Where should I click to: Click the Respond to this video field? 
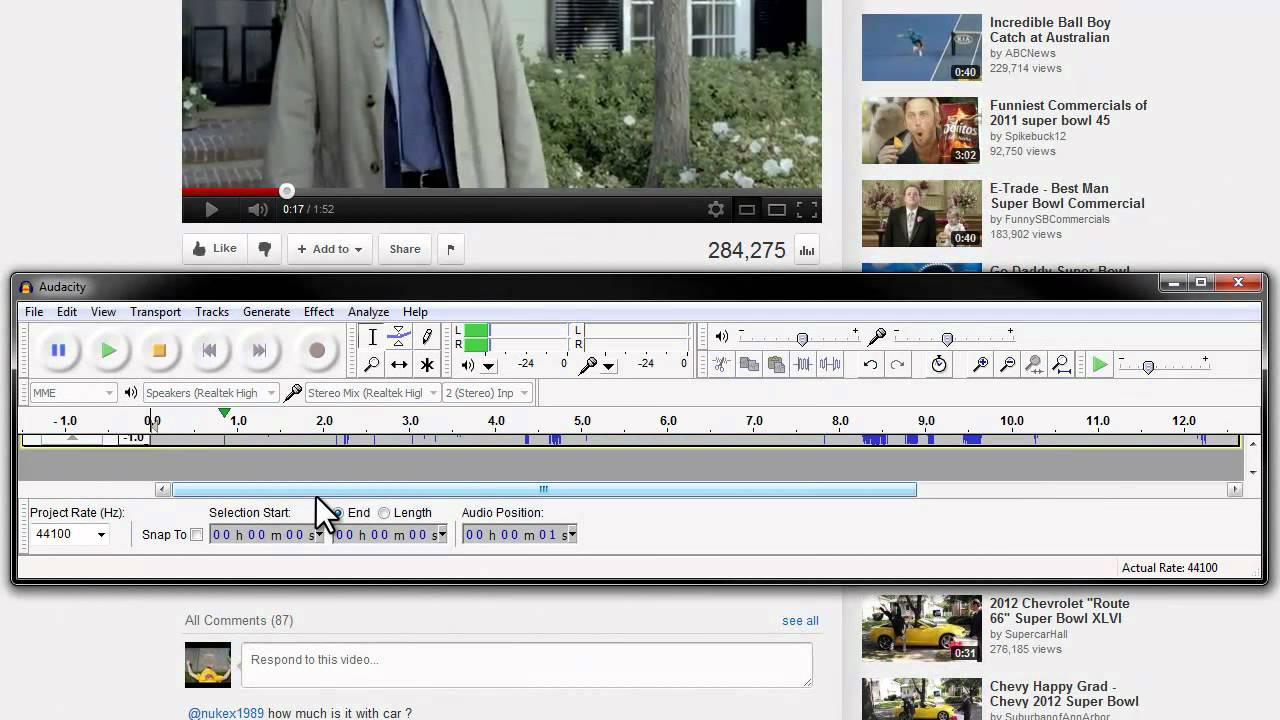coord(526,665)
